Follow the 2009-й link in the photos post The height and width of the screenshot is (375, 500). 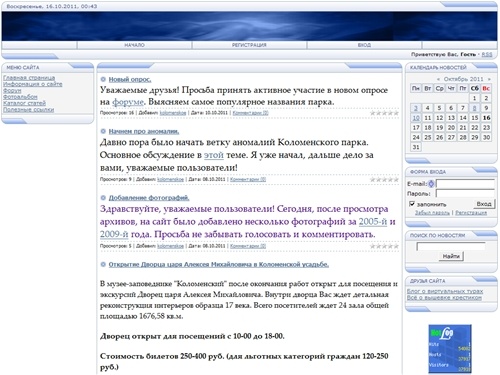coord(114,234)
